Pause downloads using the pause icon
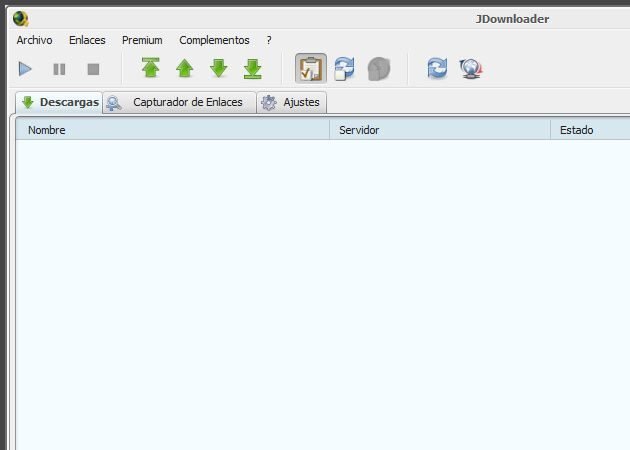Image resolution: width=630 pixels, height=450 pixels. (59, 69)
